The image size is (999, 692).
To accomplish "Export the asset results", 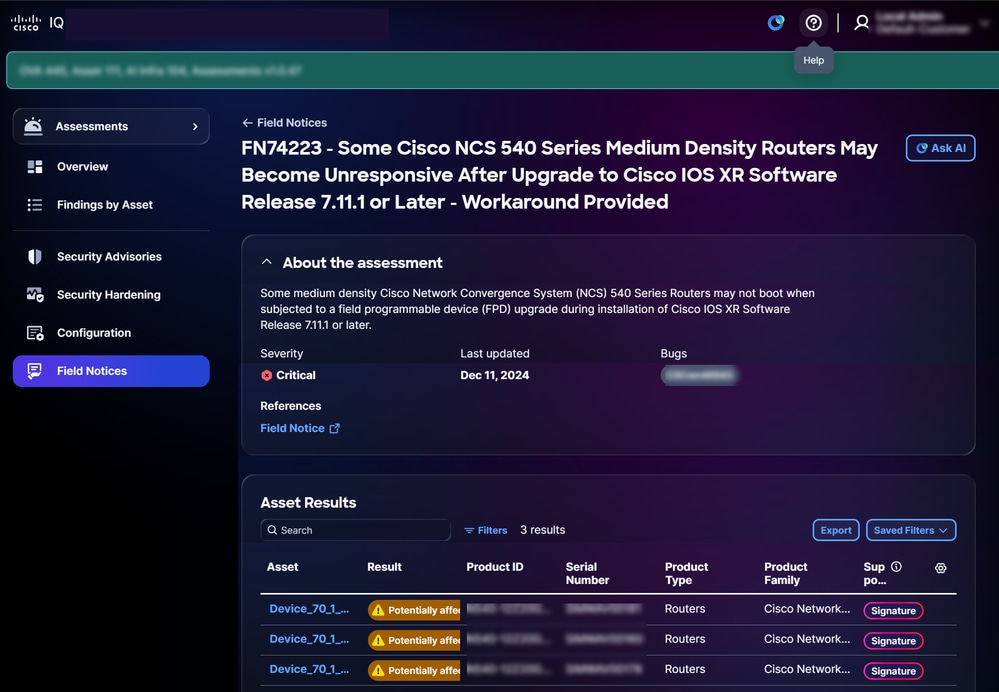I will (x=836, y=530).
